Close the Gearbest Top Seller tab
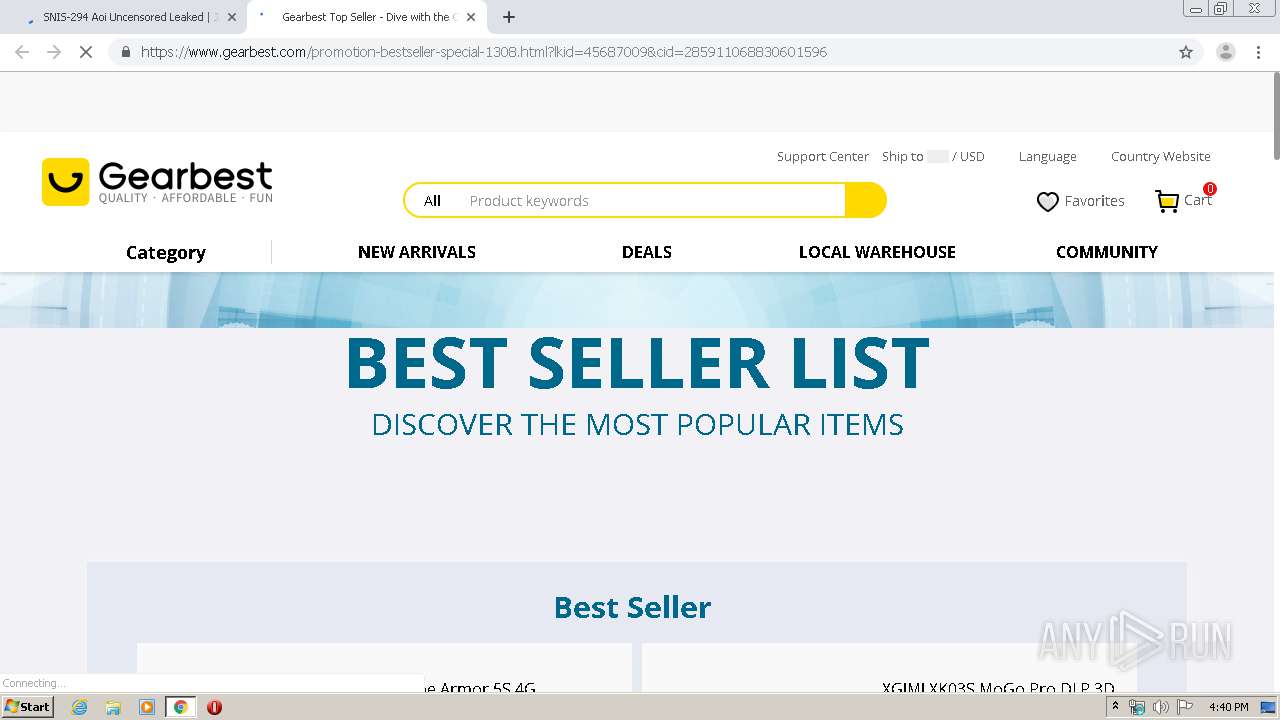This screenshot has height=720, width=1280. coord(471,17)
